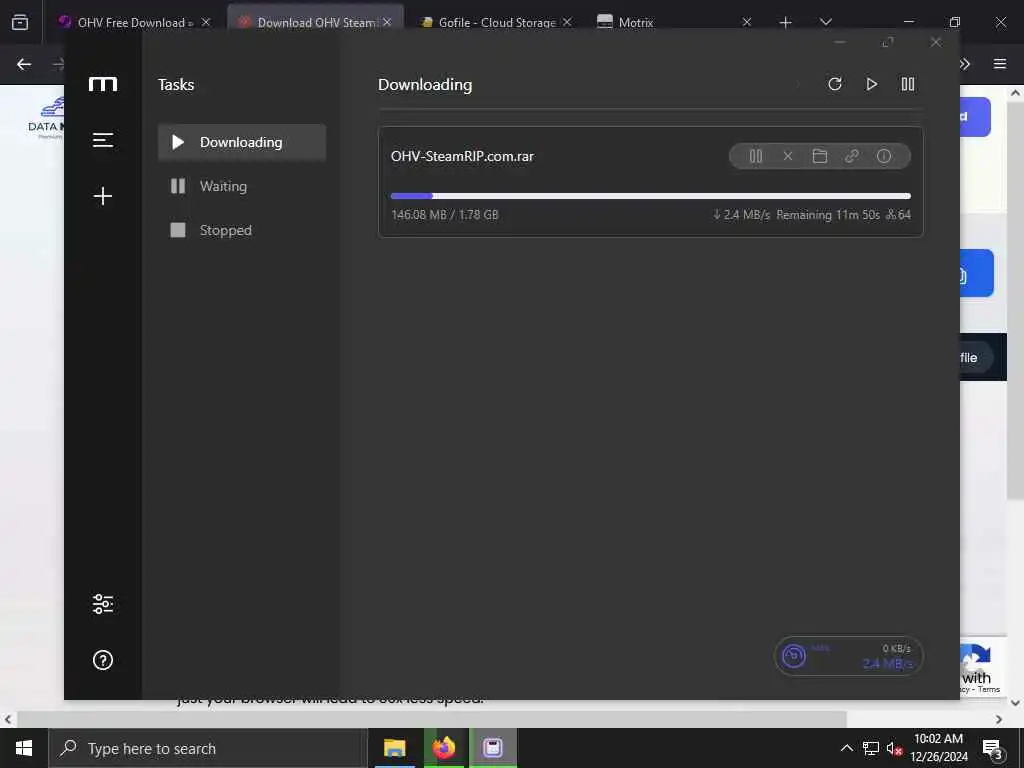Click the Motrix logo icon in sidebar
Image resolution: width=1024 pixels, height=768 pixels.
pos(103,84)
